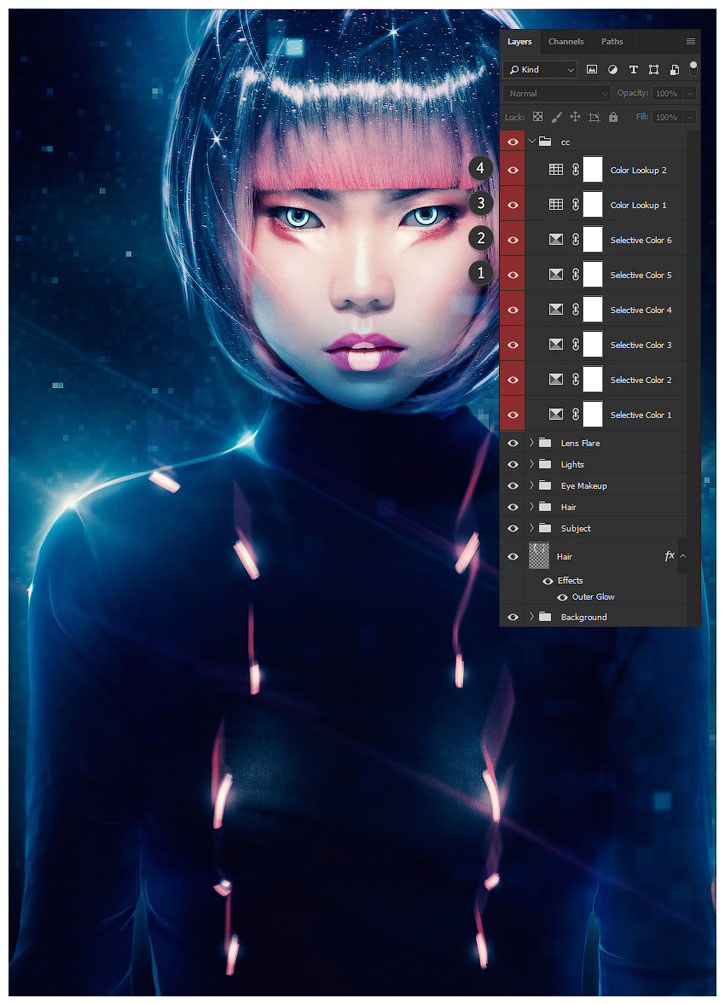The height and width of the screenshot is (1004, 725).
Task: Click the lock all padlock icon
Action: (613, 117)
